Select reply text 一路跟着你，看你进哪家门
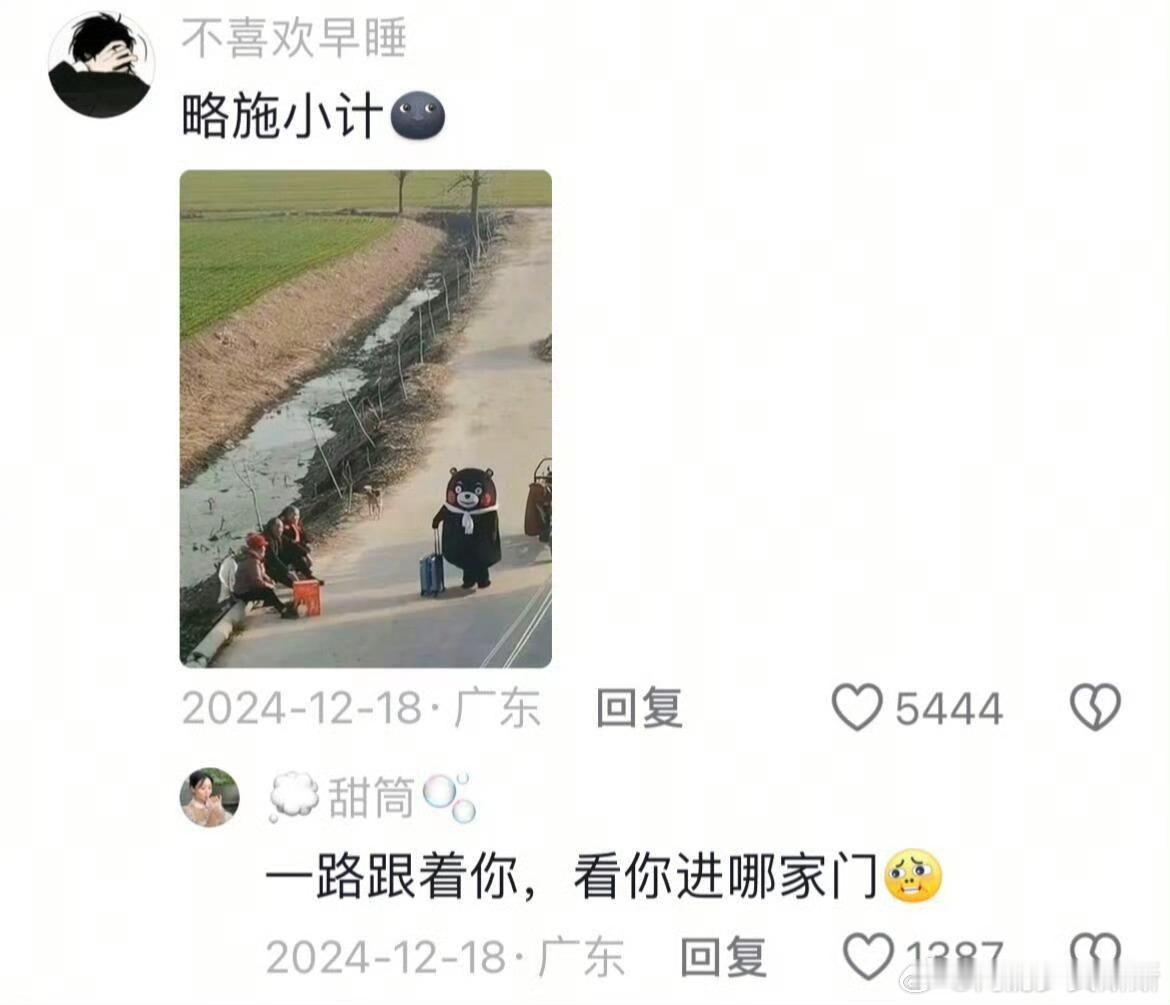This screenshot has height=1005, width=1170. (x=573, y=877)
